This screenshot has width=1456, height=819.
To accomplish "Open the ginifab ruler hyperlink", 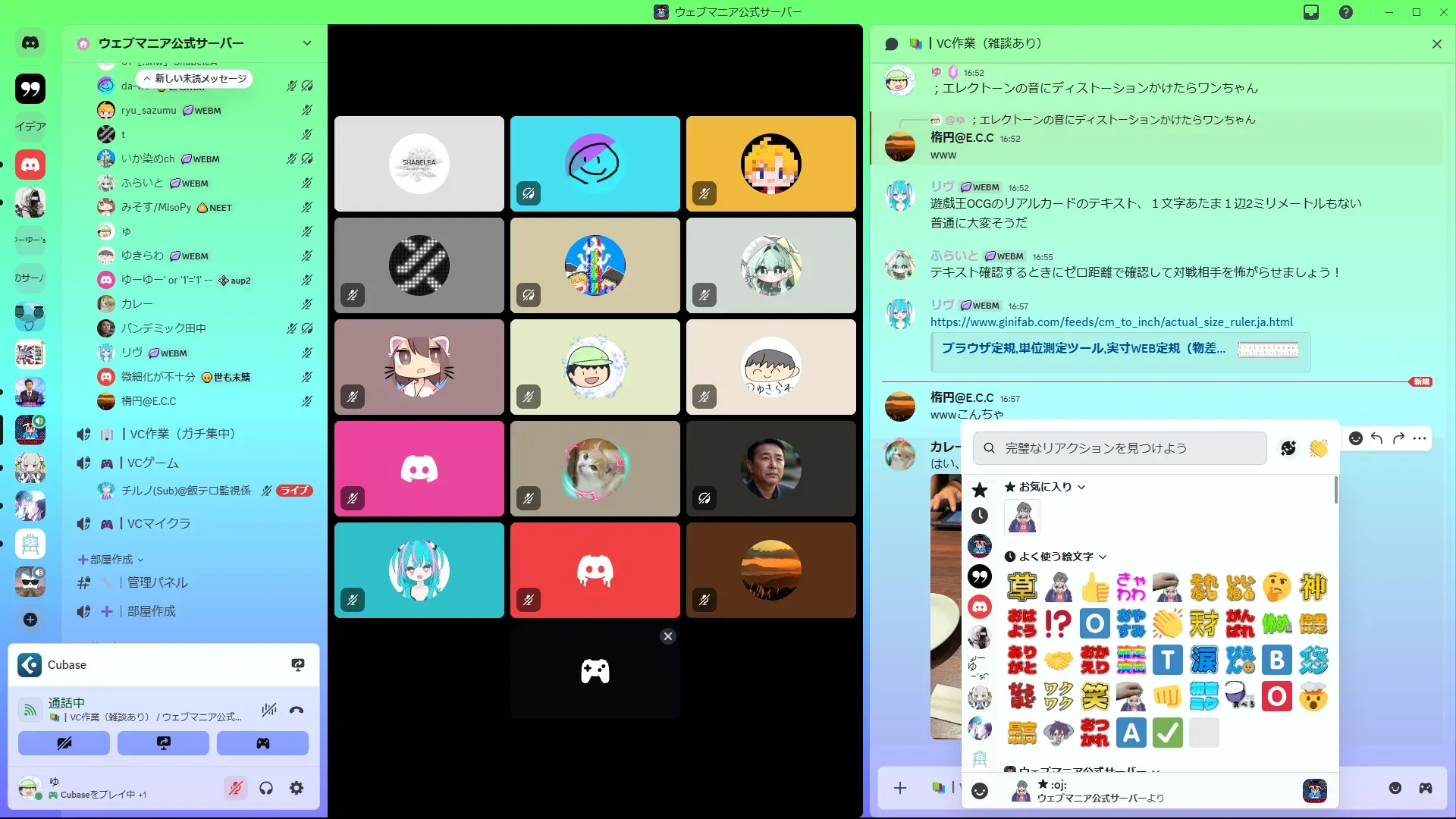I will (x=1111, y=322).
